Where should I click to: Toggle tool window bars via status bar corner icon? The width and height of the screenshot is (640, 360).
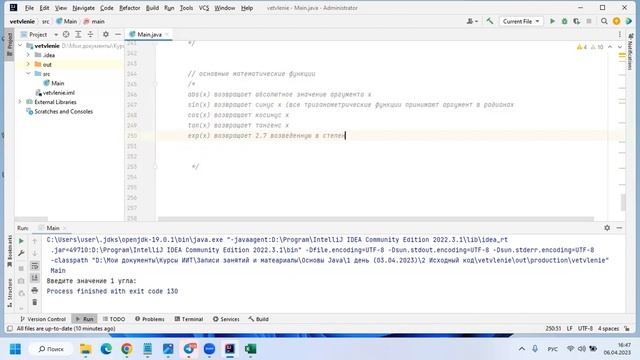point(10,329)
